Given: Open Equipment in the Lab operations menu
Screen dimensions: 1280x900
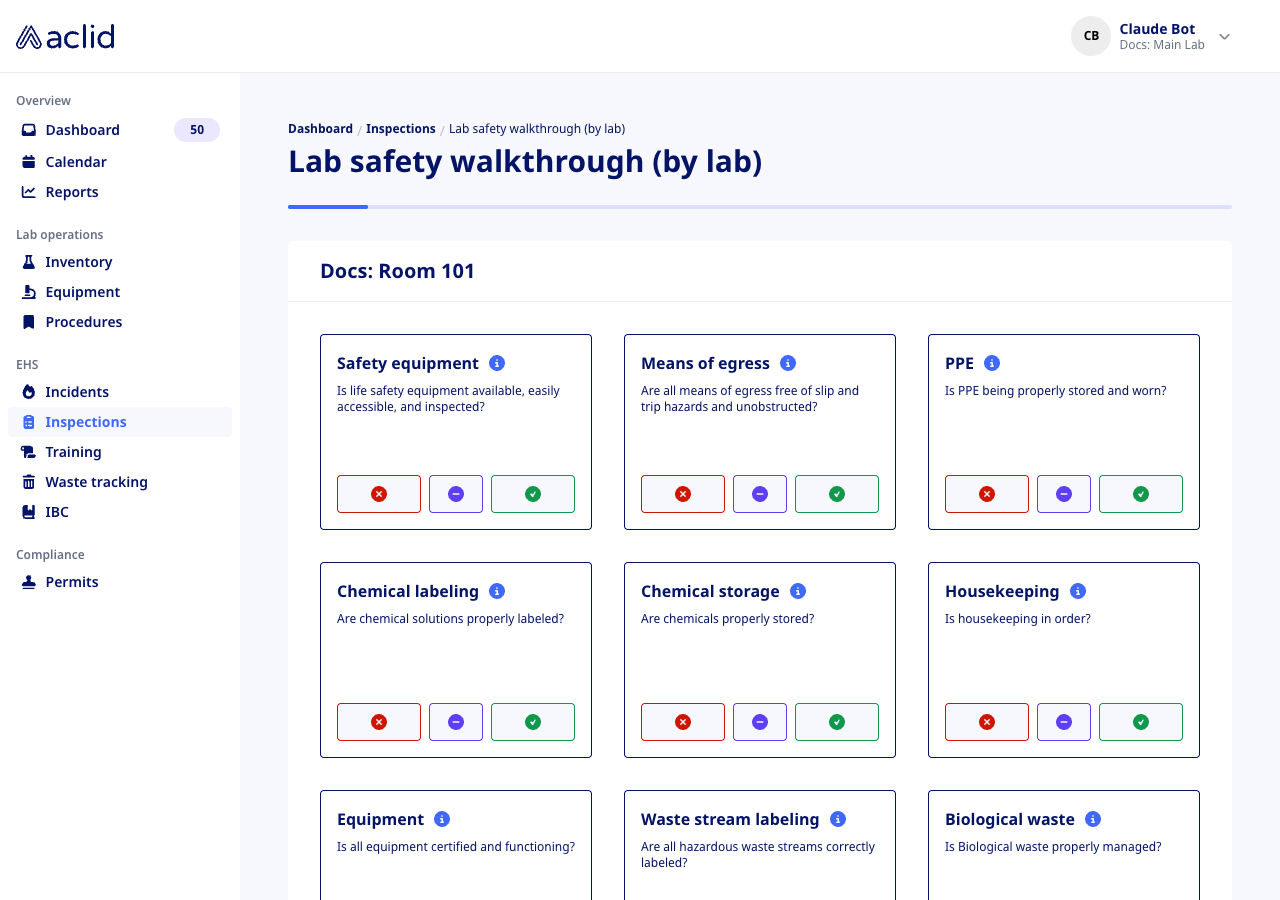Looking at the screenshot, I should 120,292.
